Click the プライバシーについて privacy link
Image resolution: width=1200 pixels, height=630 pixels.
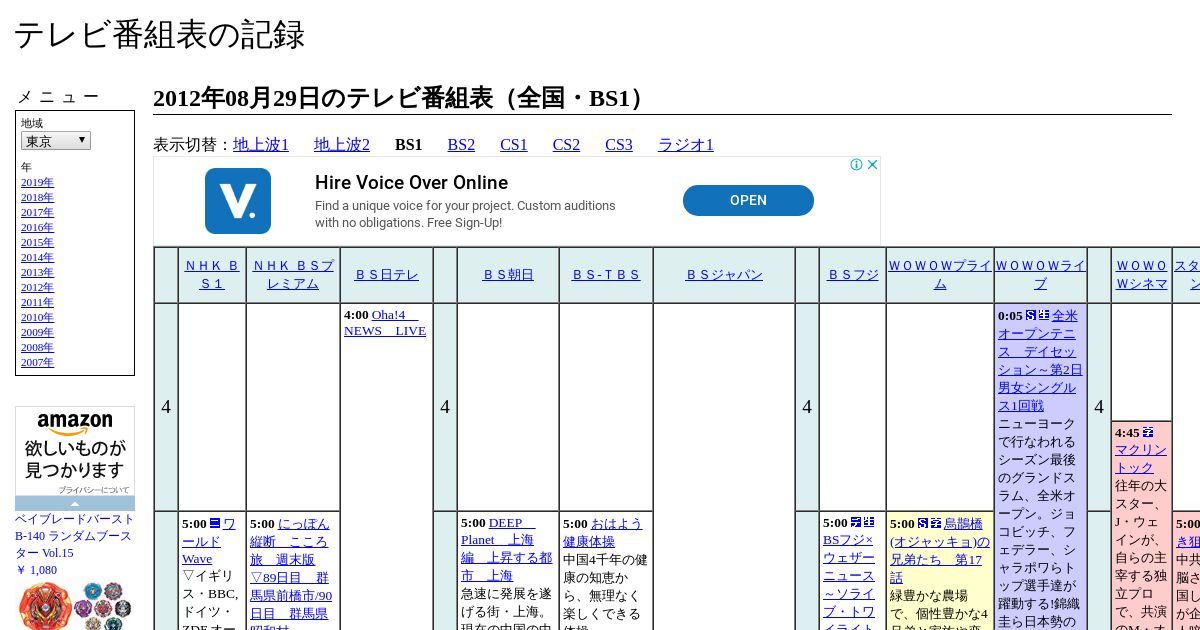(93, 490)
